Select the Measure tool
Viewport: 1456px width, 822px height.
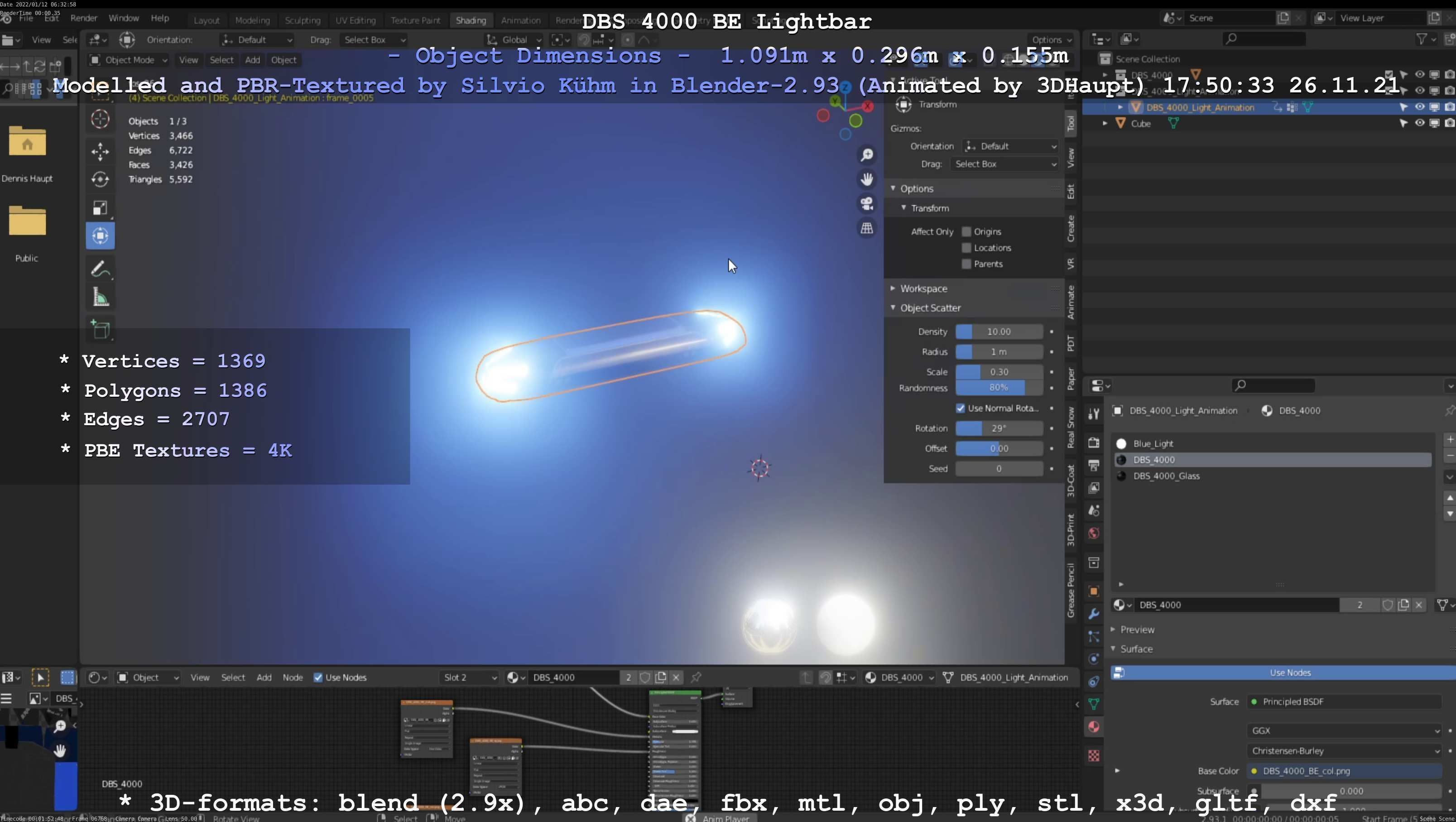100,298
